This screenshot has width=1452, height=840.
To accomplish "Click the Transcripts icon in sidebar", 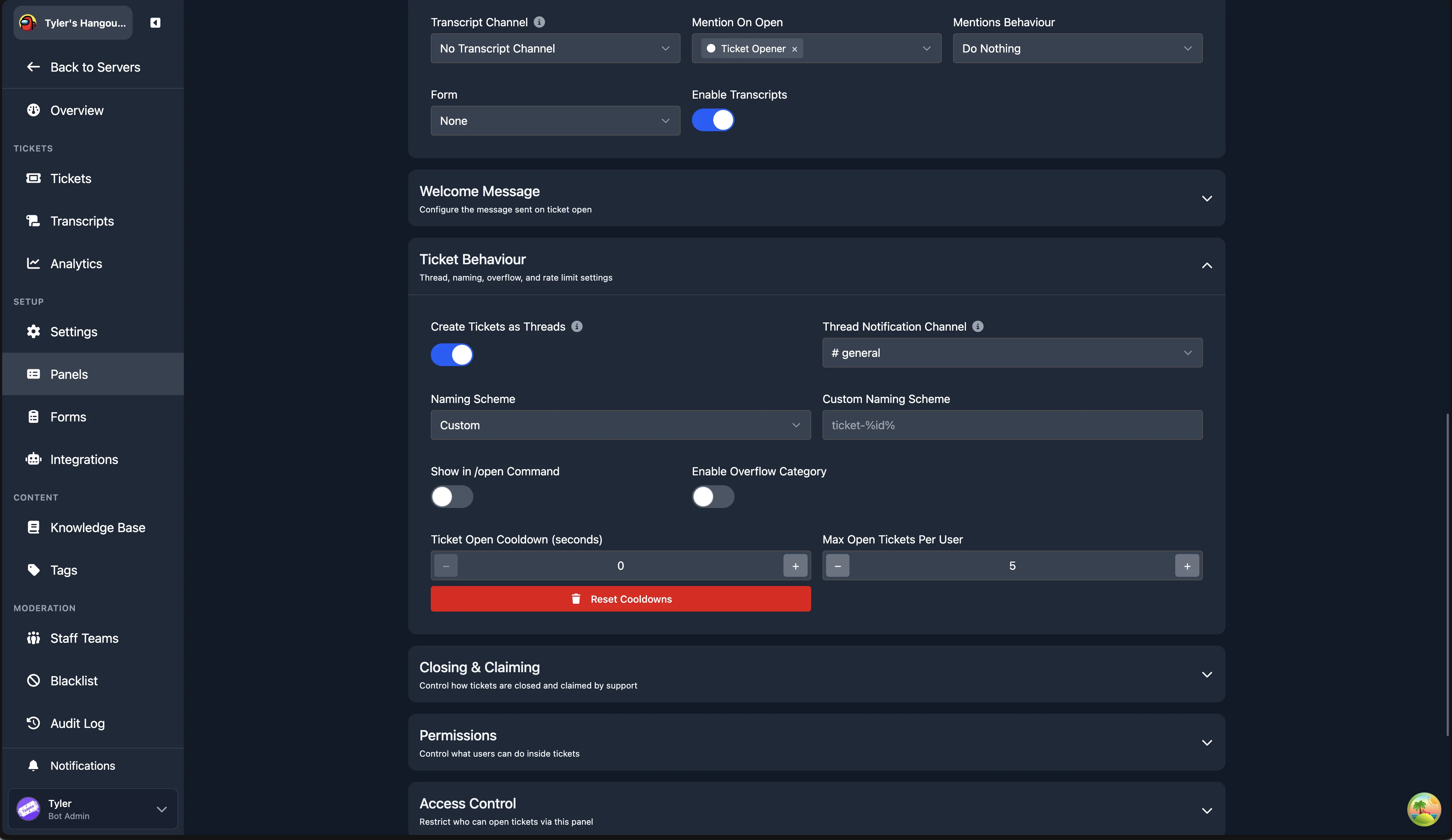I will pos(33,221).
